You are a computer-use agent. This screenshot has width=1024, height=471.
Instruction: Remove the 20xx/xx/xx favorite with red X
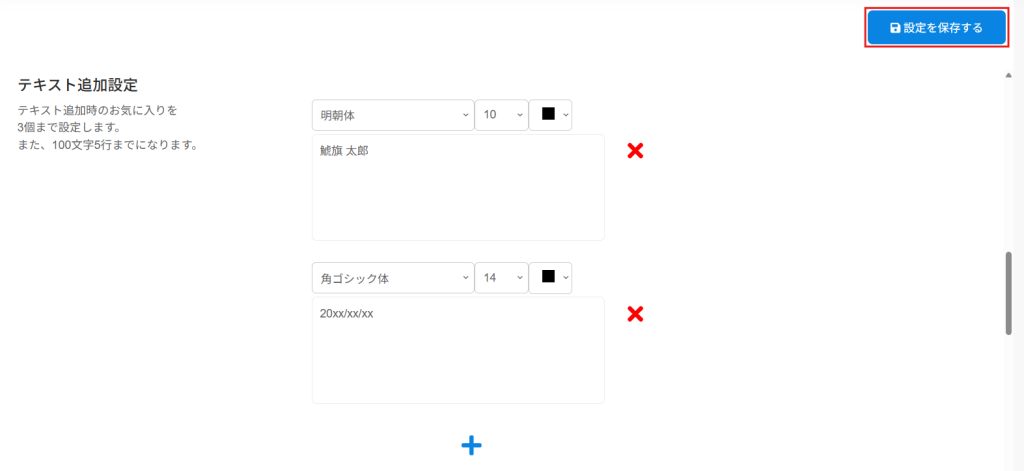point(635,314)
